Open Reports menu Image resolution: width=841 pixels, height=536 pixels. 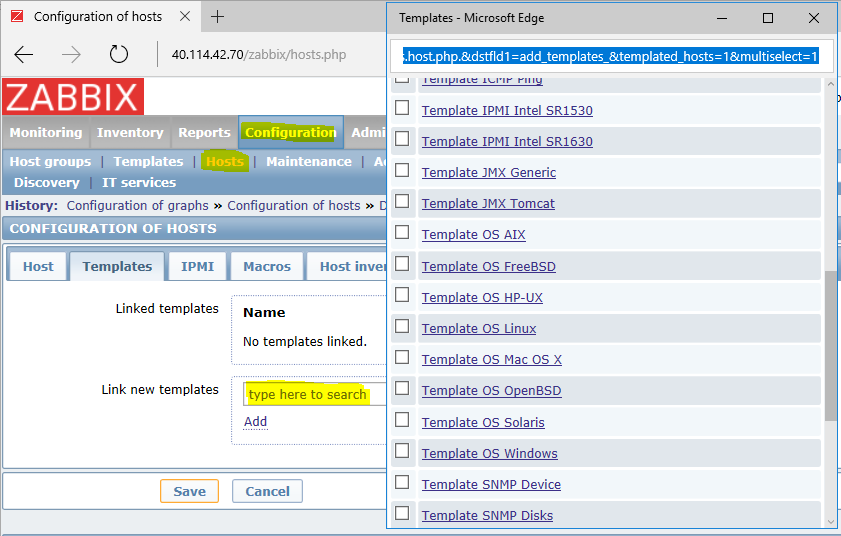(x=204, y=133)
